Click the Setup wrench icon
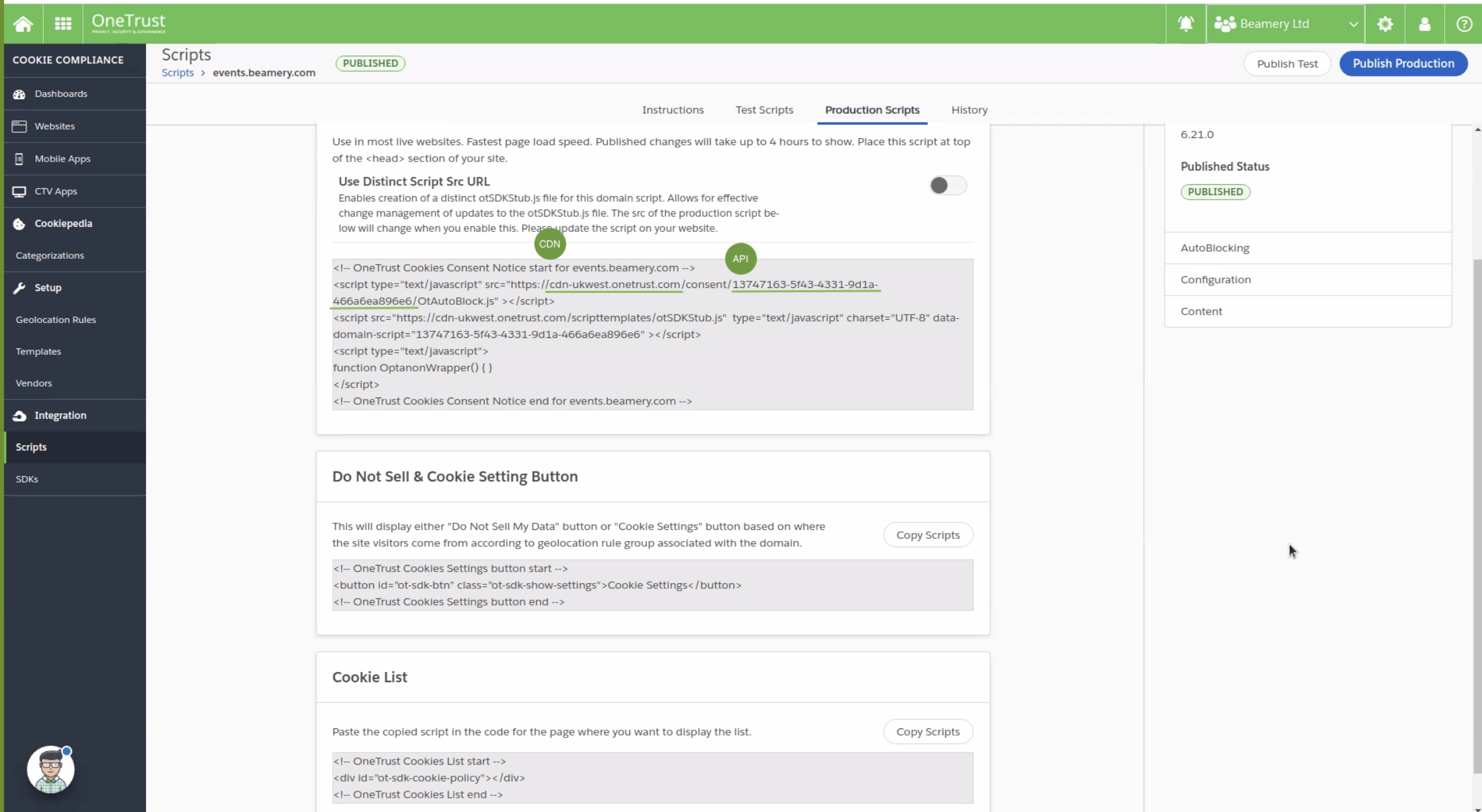Screen dimensions: 1482x812 click(19, 288)
